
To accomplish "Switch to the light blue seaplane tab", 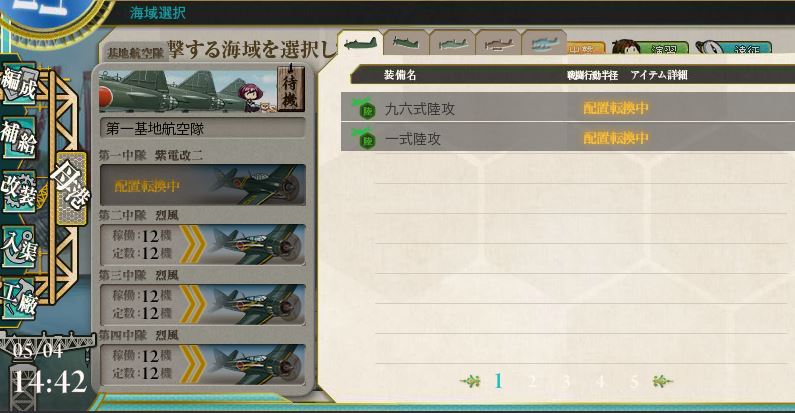I will (544, 43).
